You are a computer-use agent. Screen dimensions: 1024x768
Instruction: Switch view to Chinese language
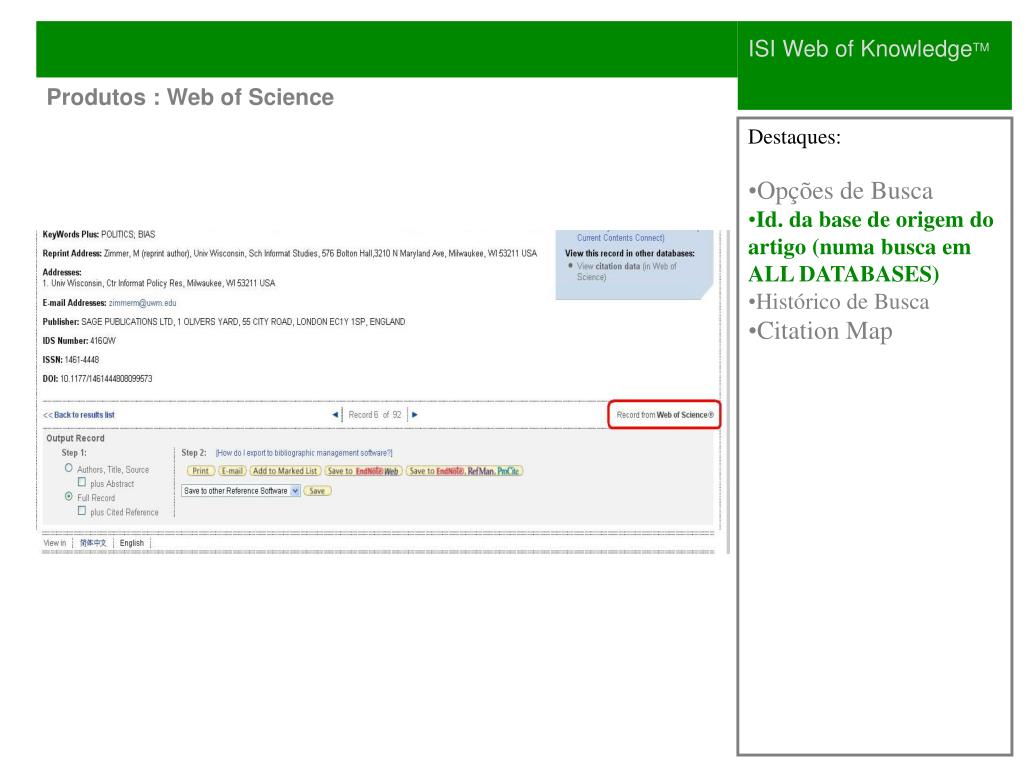pyautogui.click(x=93, y=543)
